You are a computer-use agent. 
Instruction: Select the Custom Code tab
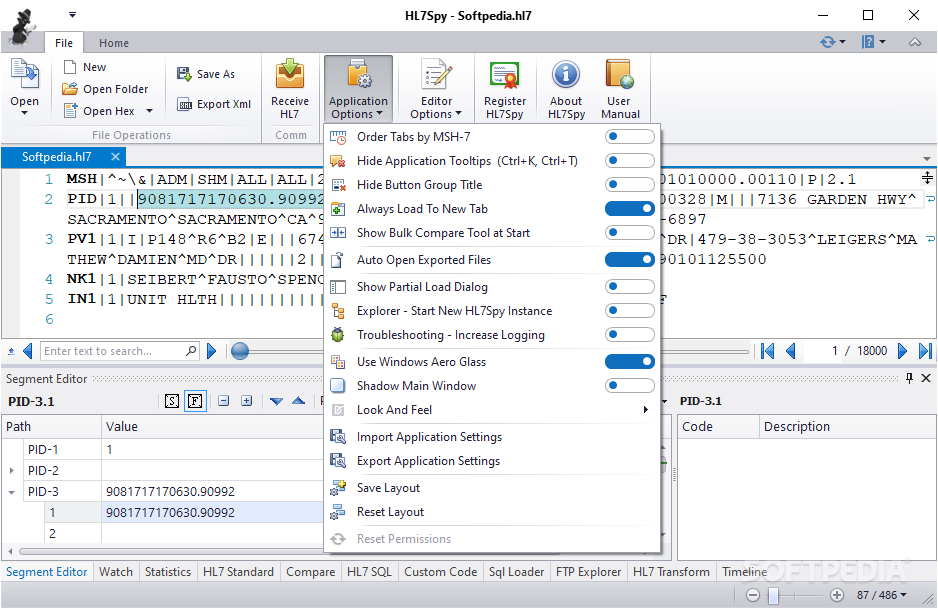pyautogui.click(x=440, y=572)
